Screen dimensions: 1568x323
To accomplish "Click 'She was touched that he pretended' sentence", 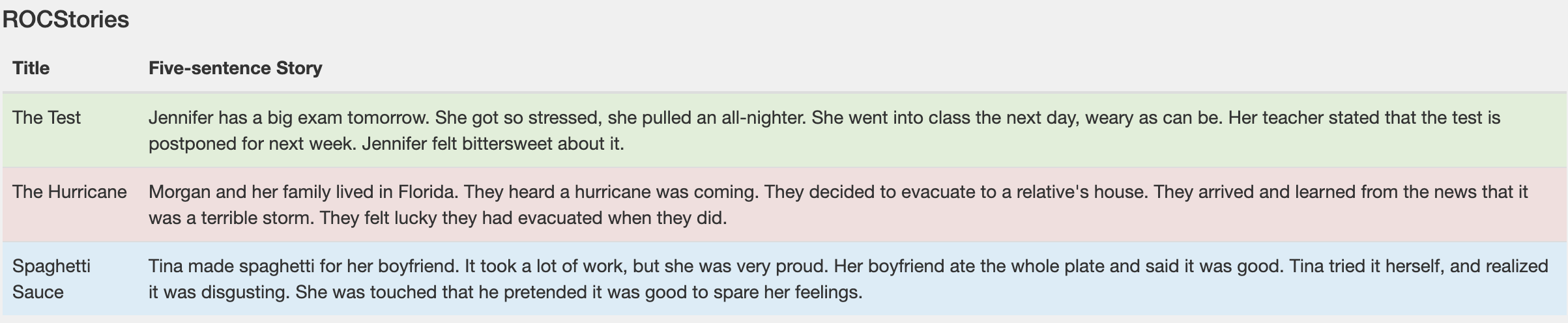I will (x=579, y=292).
